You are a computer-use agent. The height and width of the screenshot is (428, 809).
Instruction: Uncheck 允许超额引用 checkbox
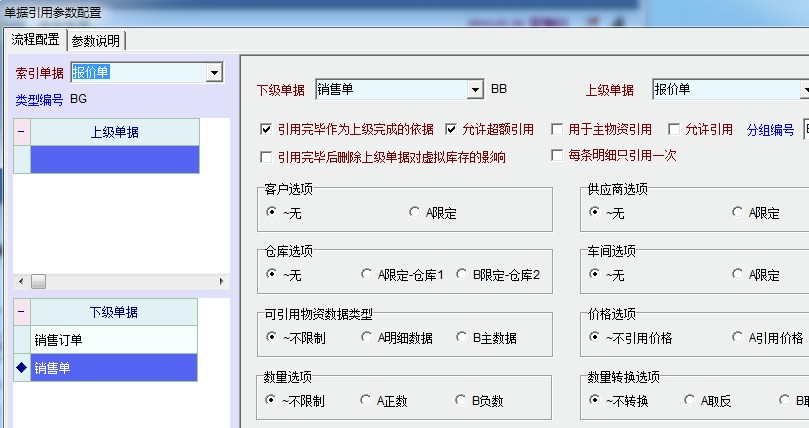point(451,130)
